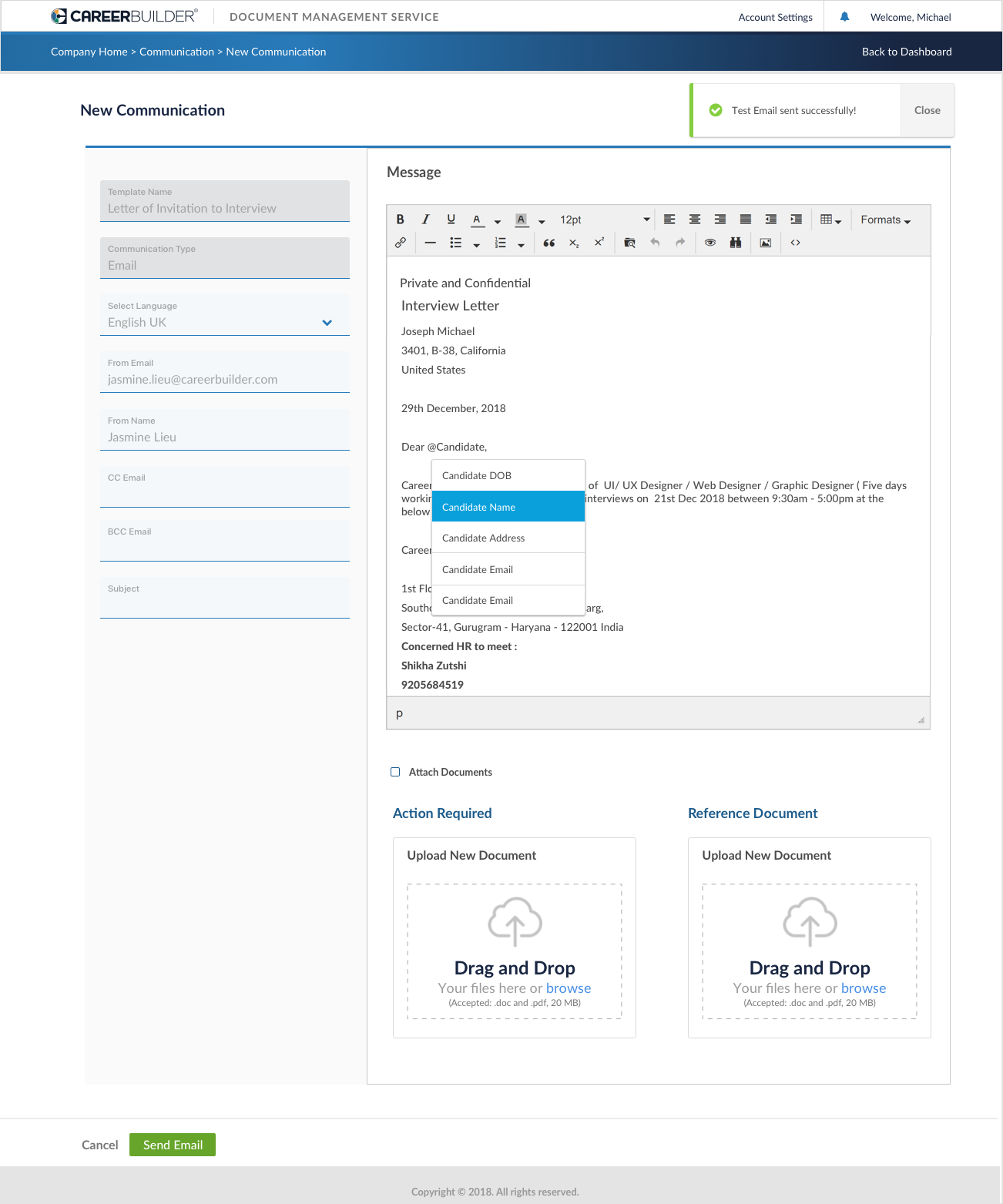
Task: Toggle bullet list in editor
Action: 456,243
